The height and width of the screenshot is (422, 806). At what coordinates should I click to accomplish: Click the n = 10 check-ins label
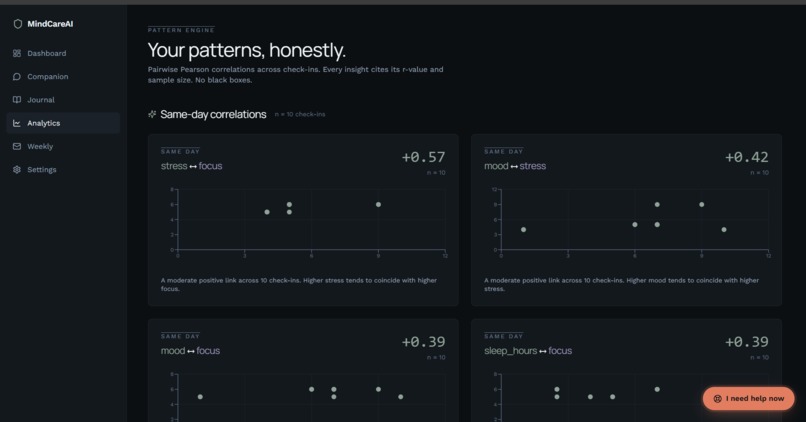pos(300,114)
